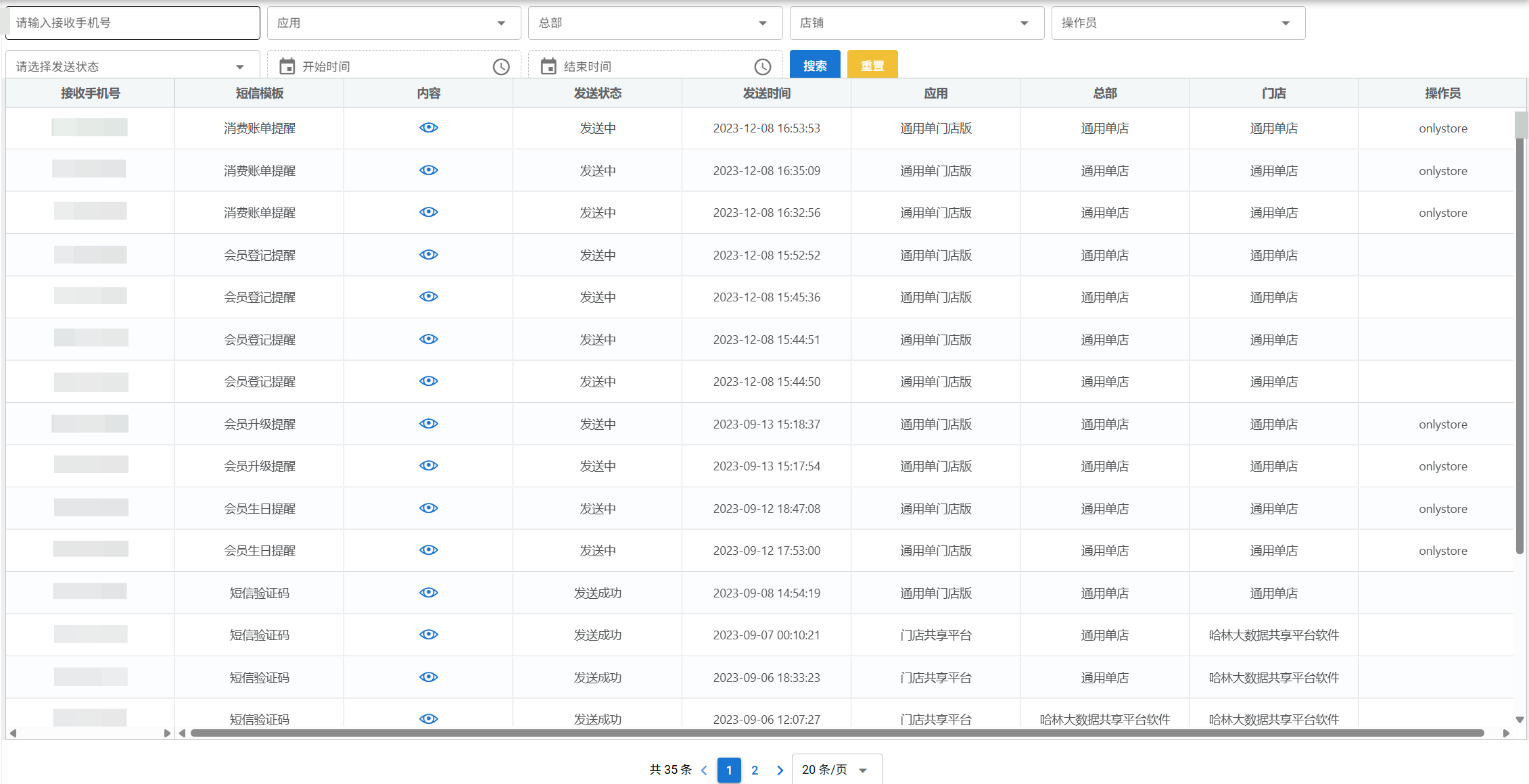
Task: Click vertical scrollbar down arrow
Action: click(x=1520, y=720)
